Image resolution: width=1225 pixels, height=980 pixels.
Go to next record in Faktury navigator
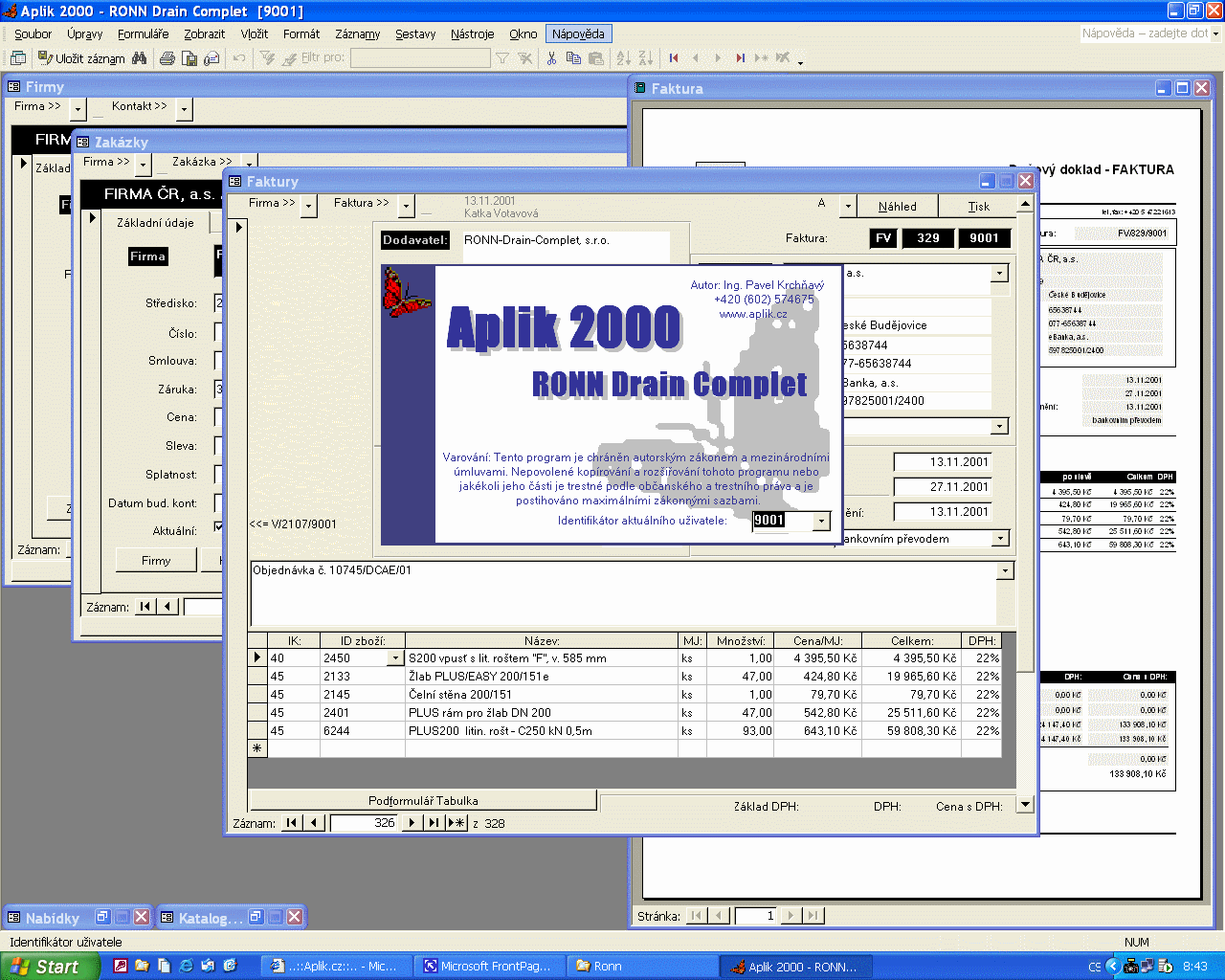tap(412, 823)
